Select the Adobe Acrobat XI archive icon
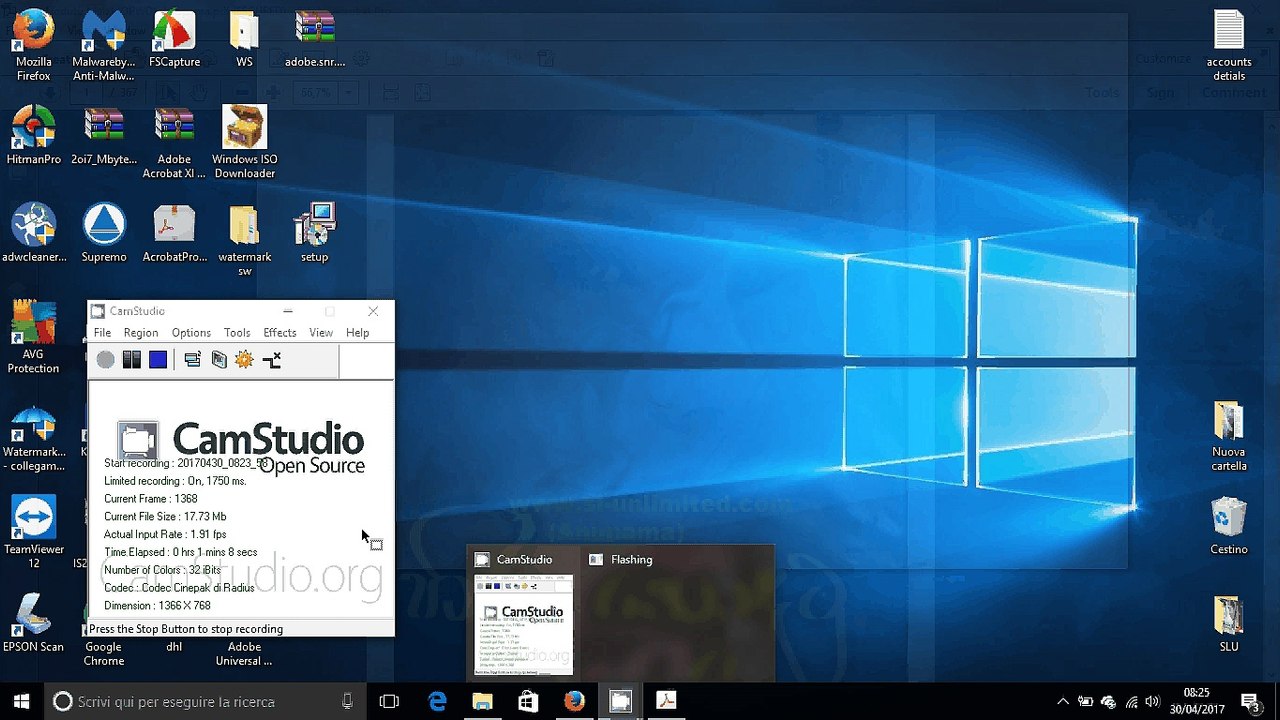 click(x=174, y=143)
